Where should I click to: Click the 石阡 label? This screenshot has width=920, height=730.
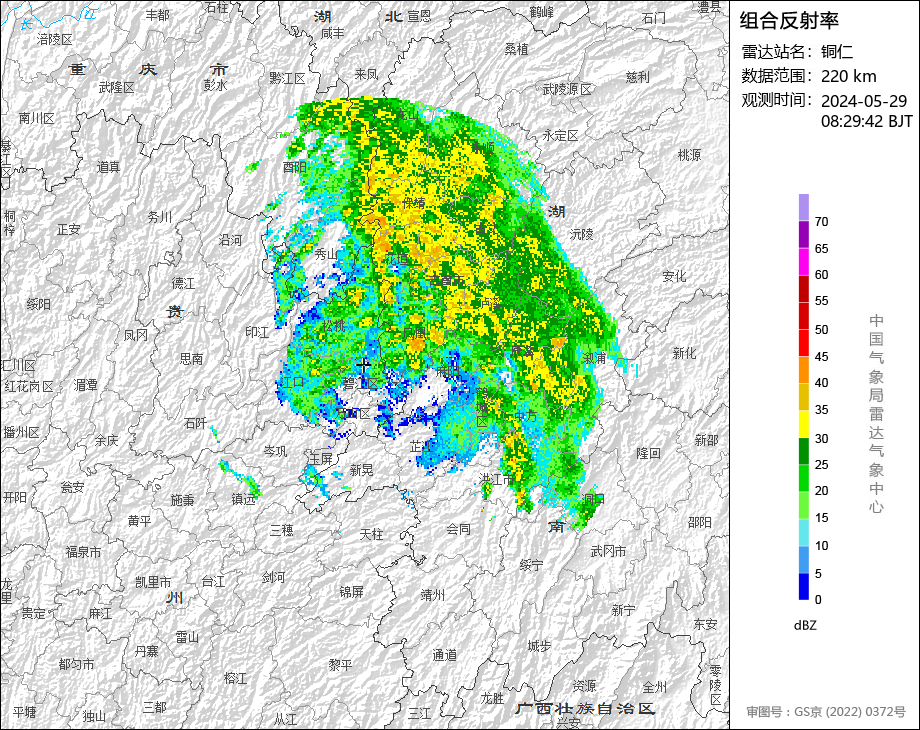(195, 423)
